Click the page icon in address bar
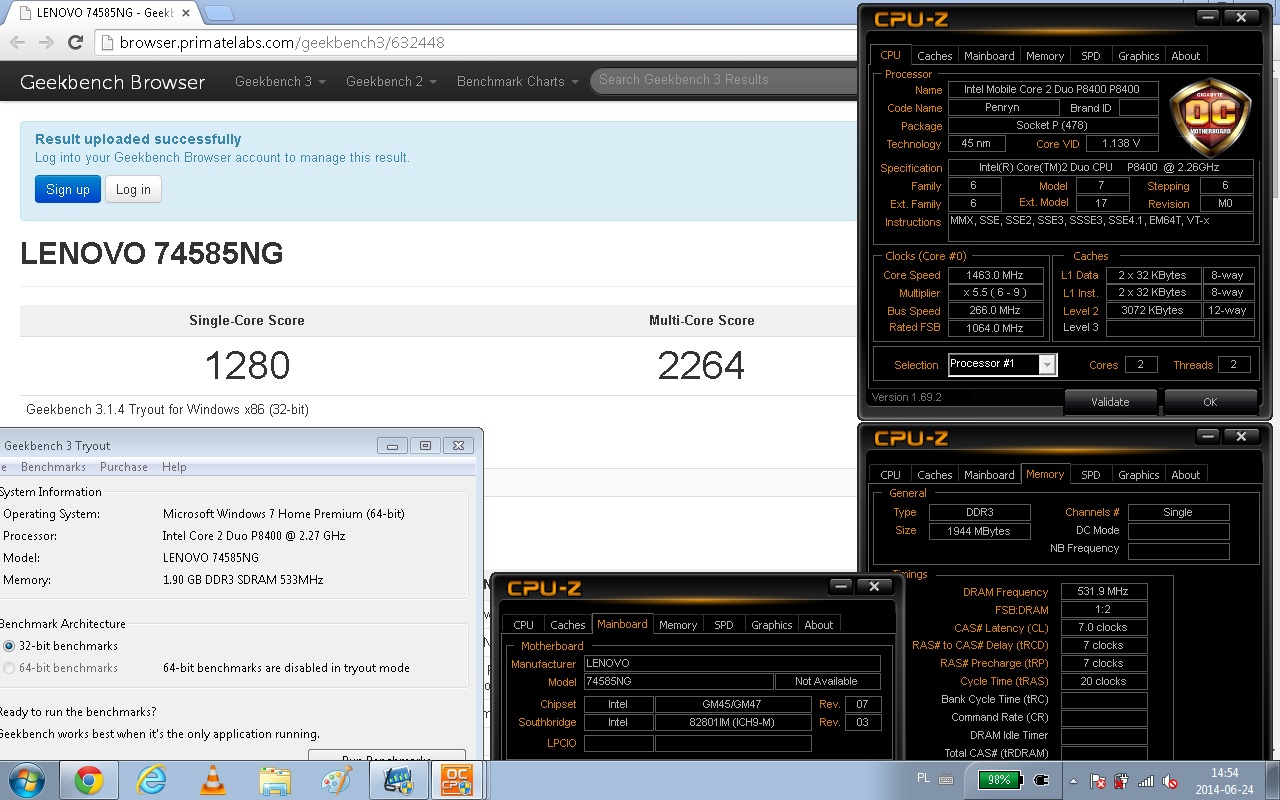Viewport: 1280px width, 800px height. 108,43
